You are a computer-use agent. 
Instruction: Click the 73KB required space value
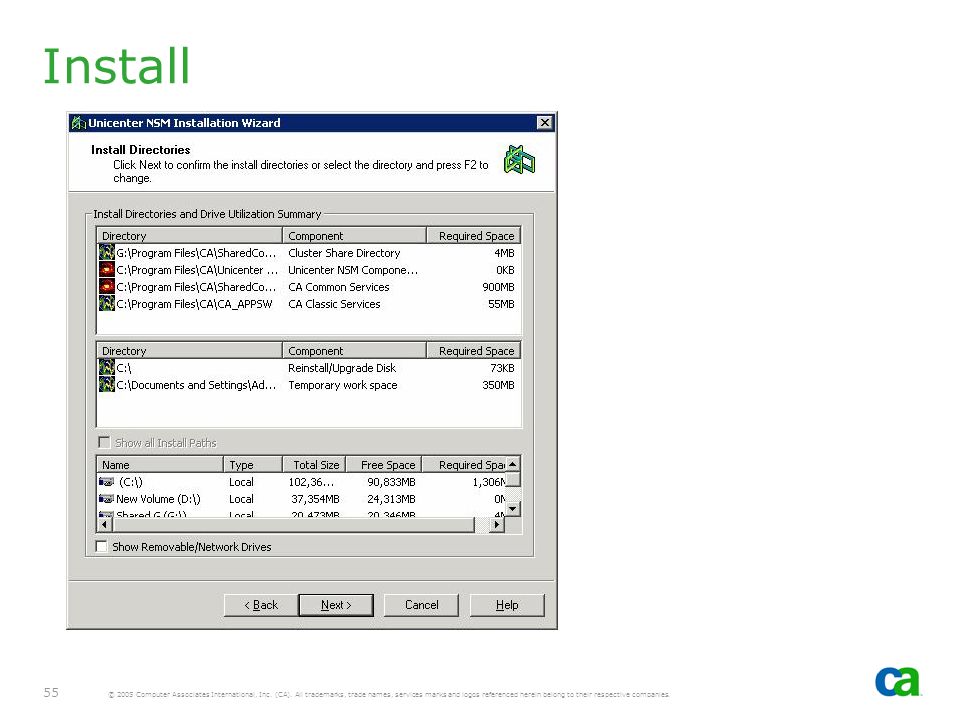pyautogui.click(x=502, y=368)
